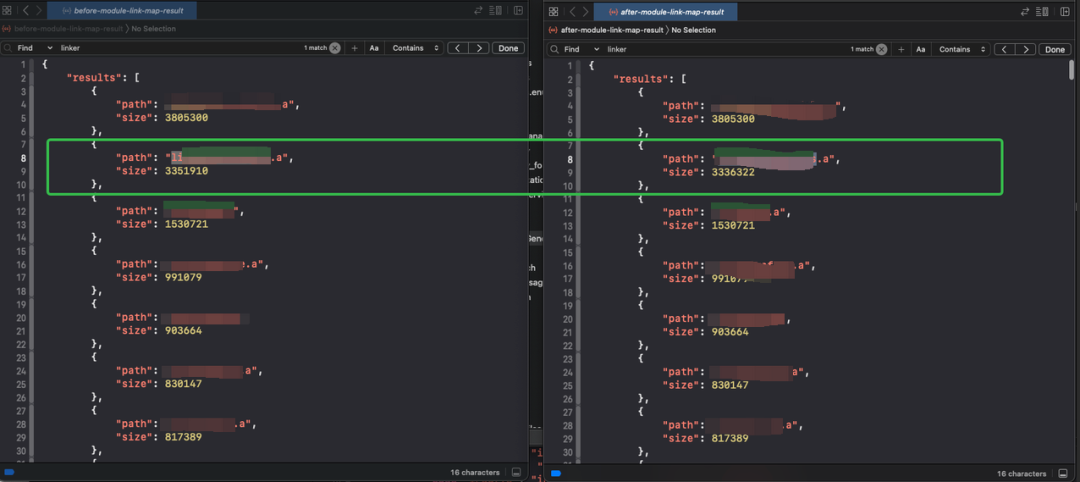Click size 830147 in before window

[x=183, y=384]
